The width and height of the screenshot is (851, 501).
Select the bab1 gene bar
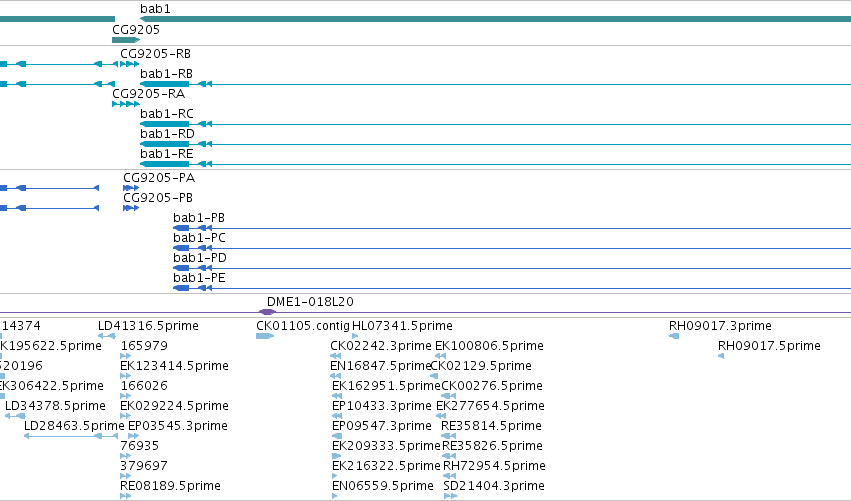click(496, 19)
